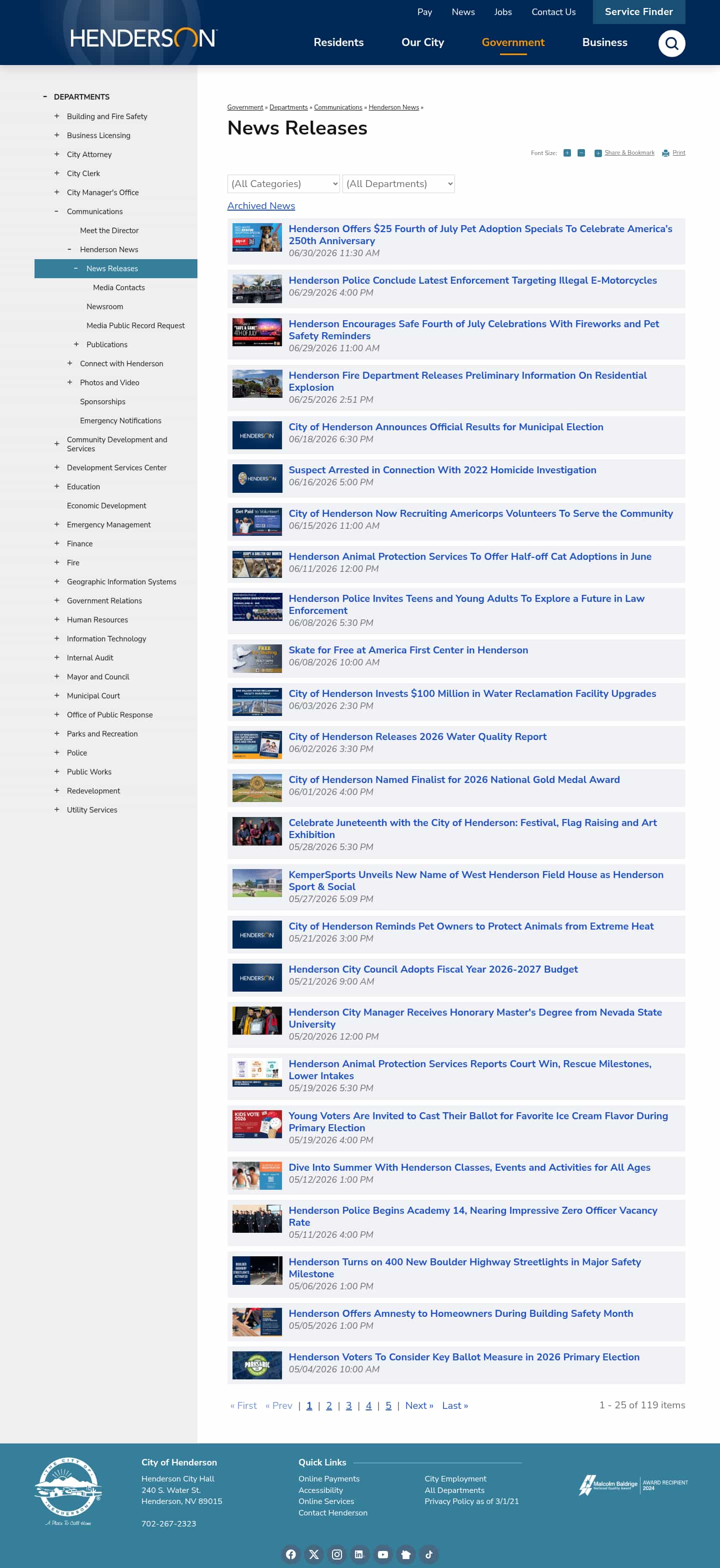Expand Building and Fire Safety in sidebar
This screenshot has width=720, height=1568.
(56, 116)
